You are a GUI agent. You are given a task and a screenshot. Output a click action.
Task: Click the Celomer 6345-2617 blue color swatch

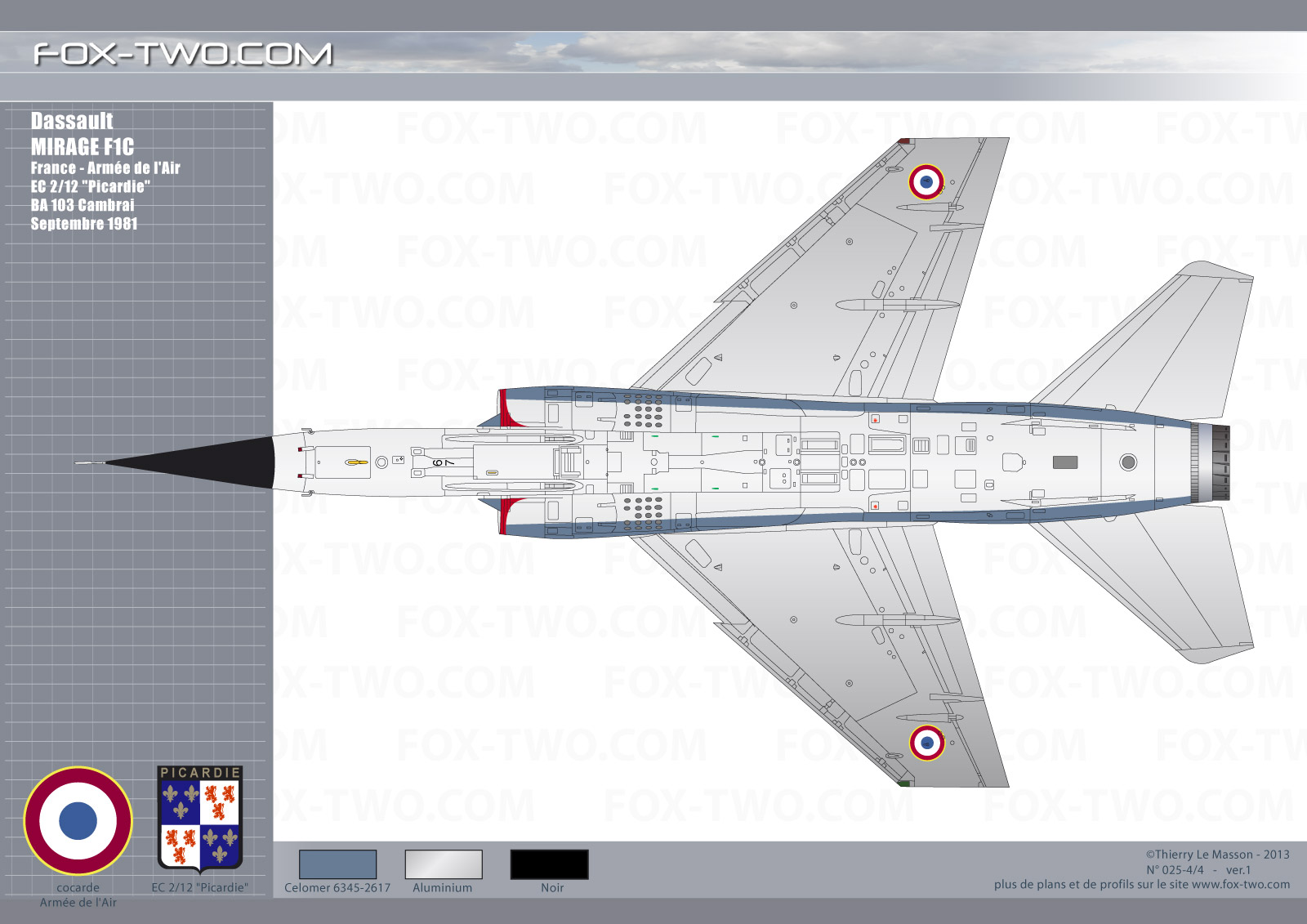337,864
